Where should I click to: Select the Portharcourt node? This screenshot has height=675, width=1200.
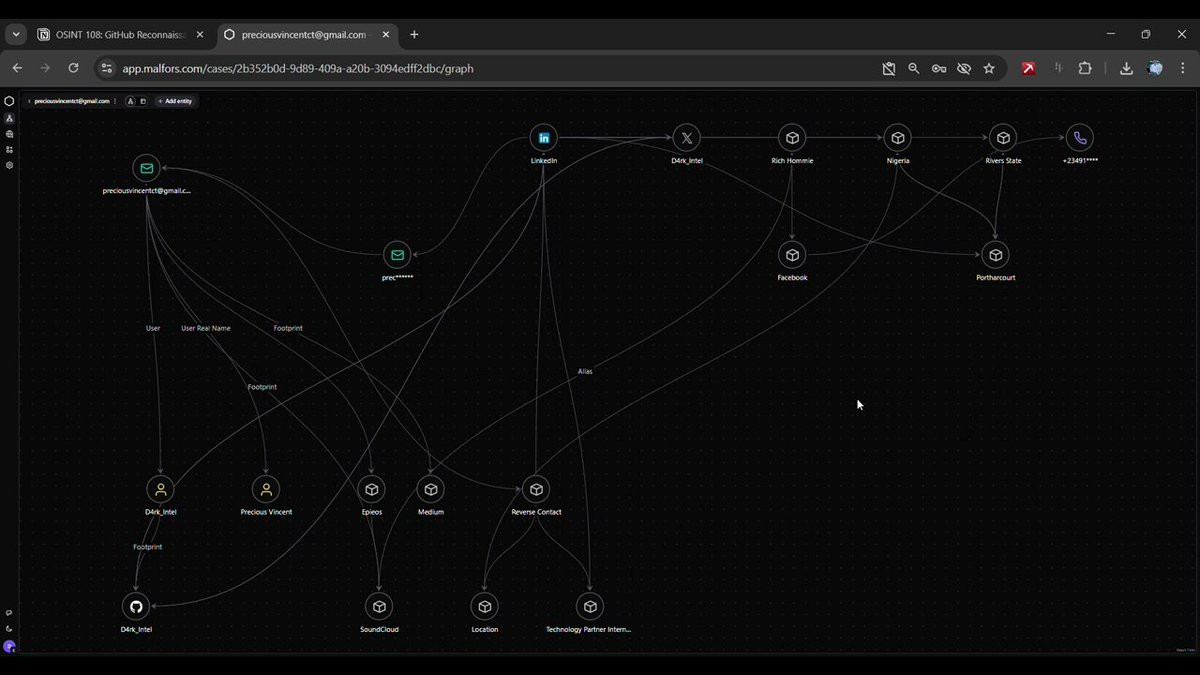(995, 255)
